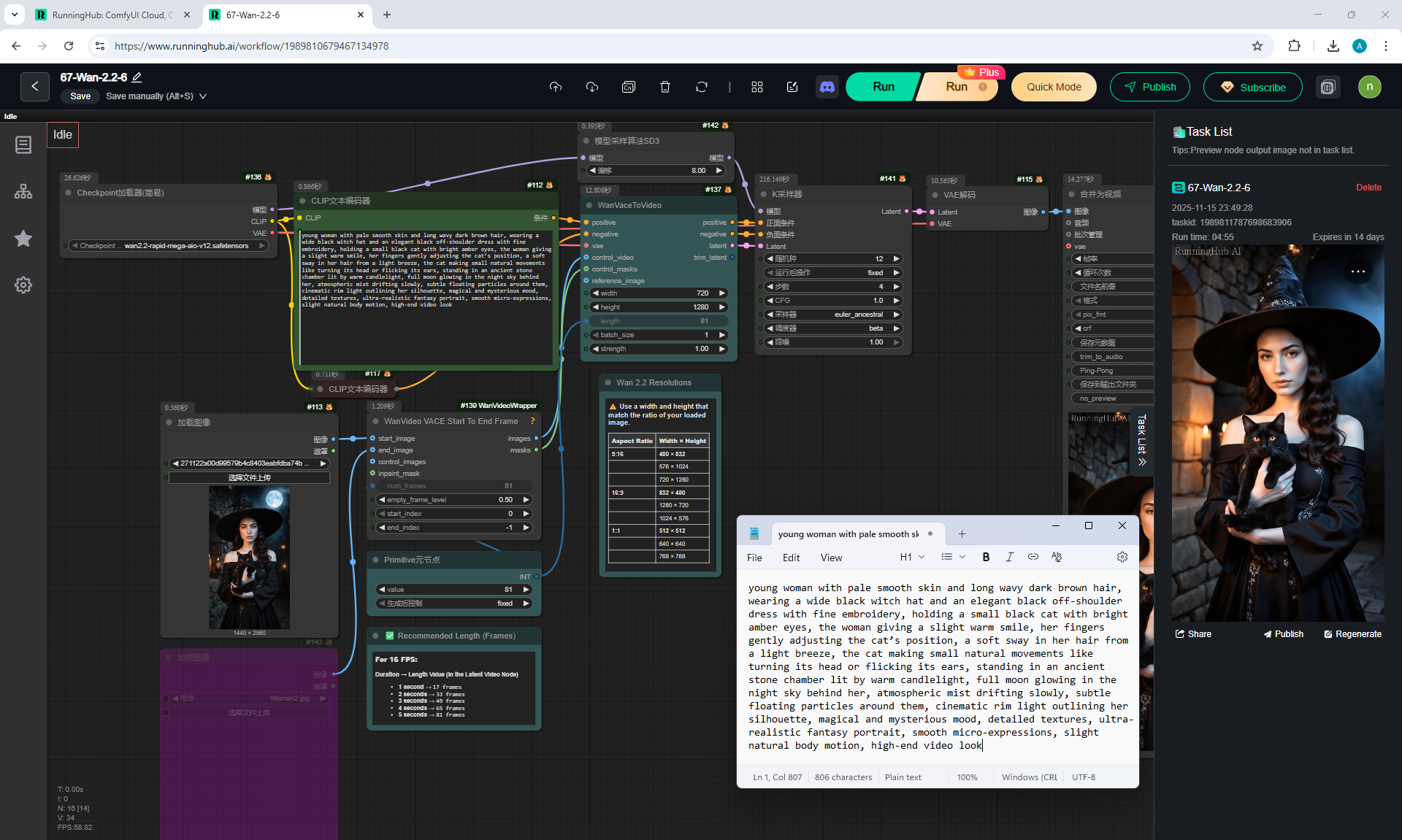Image resolution: width=1402 pixels, height=840 pixels.
Task: Toggle italic formatting in Notepad
Action: 1009,557
